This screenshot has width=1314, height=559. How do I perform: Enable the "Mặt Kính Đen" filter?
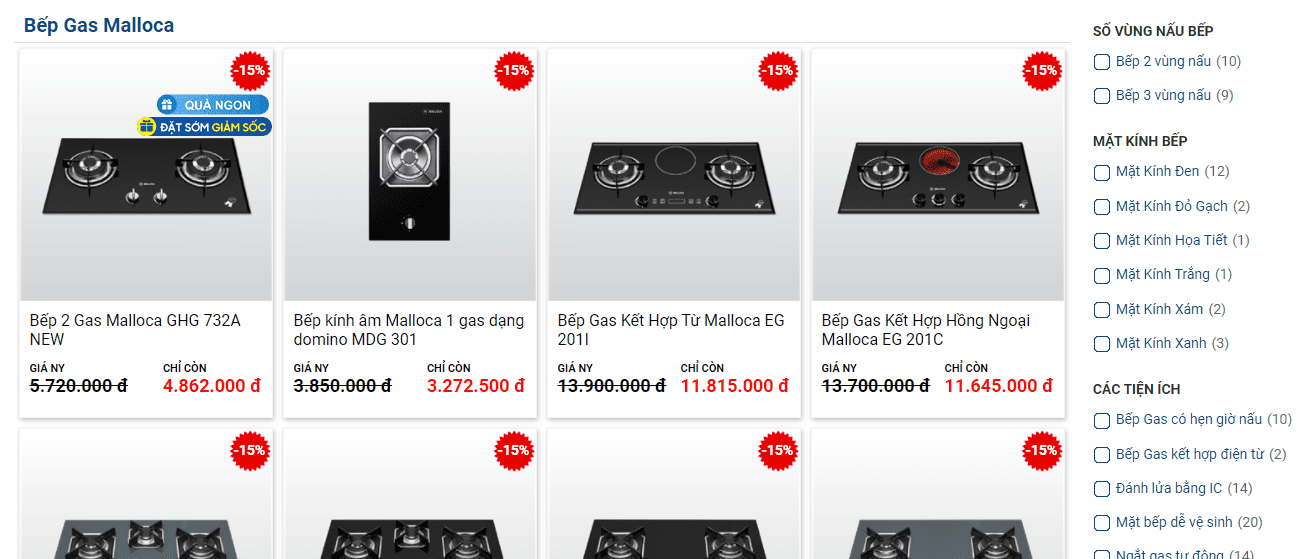pos(1102,172)
